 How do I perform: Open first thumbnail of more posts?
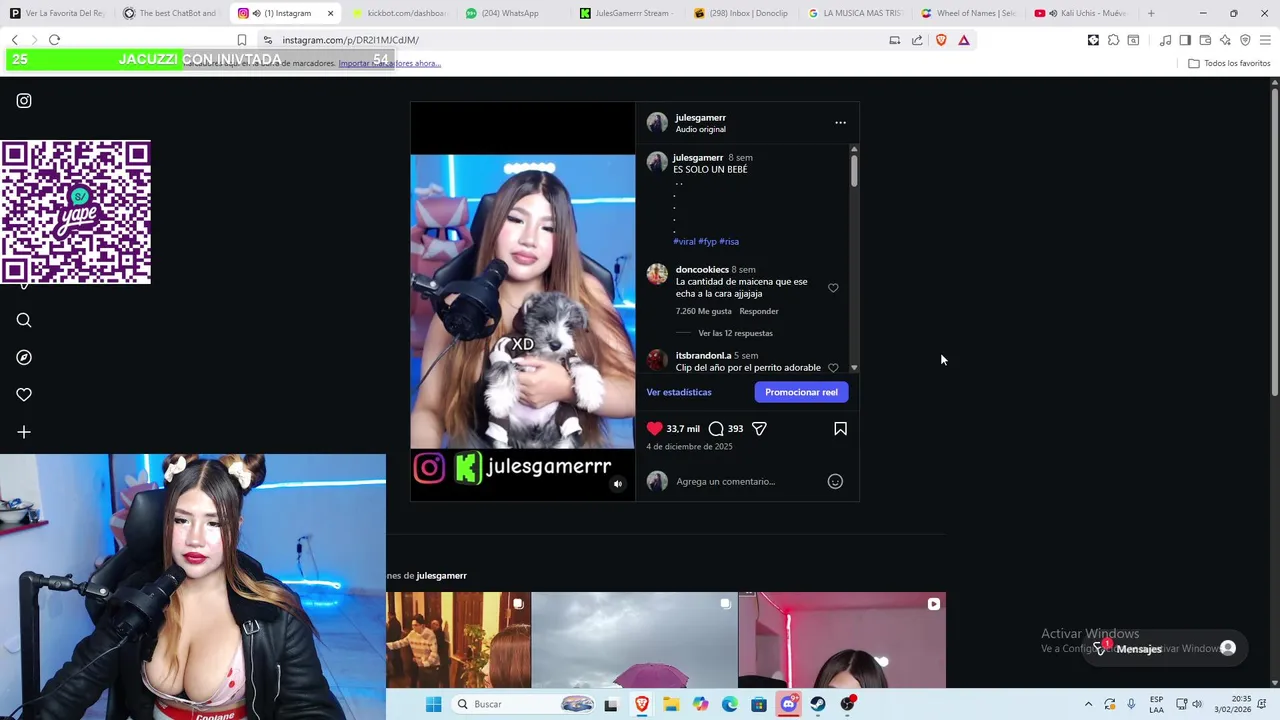[x=458, y=640]
